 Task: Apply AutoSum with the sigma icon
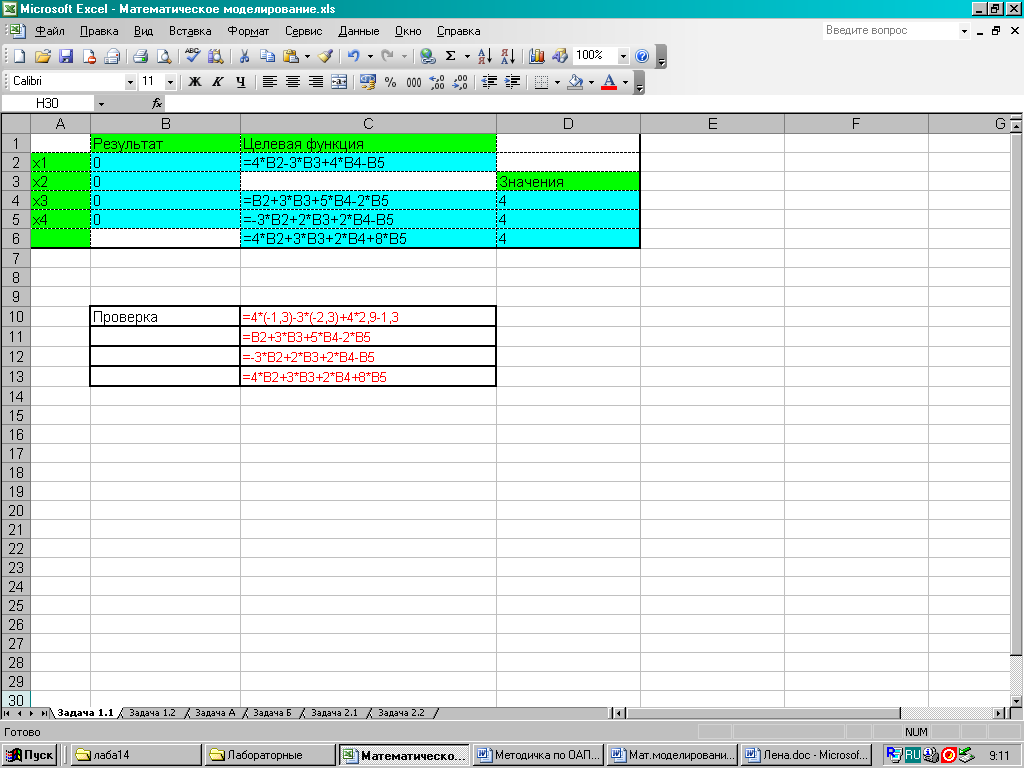[x=451, y=56]
